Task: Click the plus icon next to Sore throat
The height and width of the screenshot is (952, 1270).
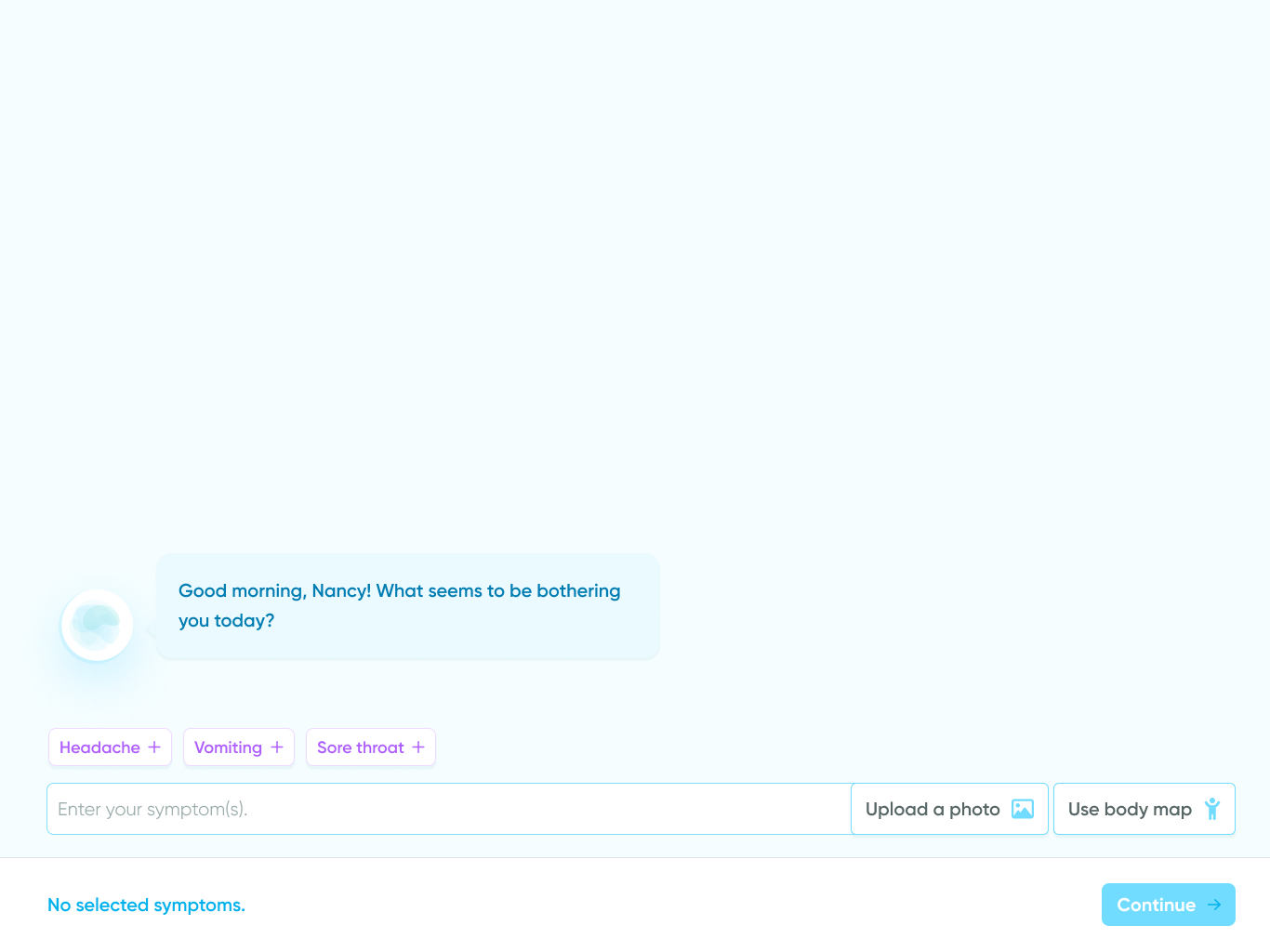Action: tap(420, 747)
